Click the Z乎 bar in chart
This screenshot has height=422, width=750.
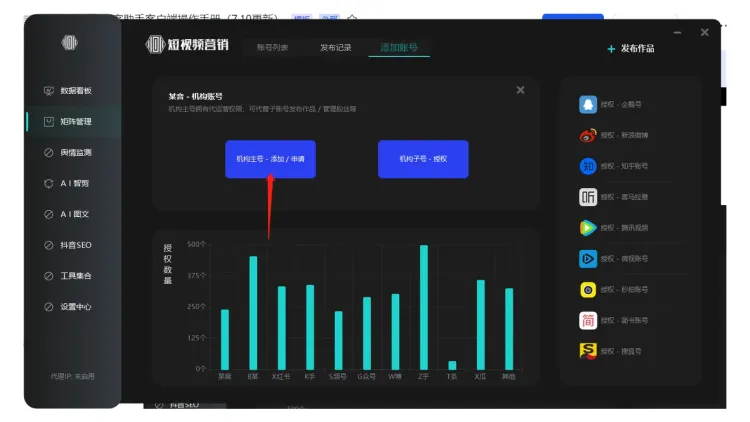pyautogui.click(x=424, y=307)
